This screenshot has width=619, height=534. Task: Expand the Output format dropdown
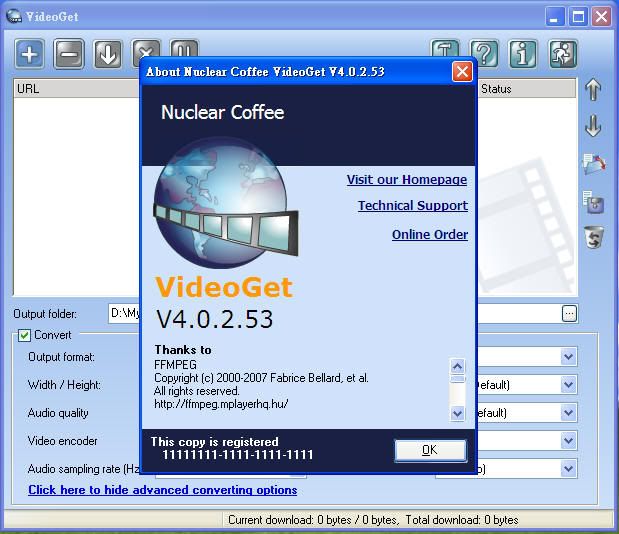(568, 357)
